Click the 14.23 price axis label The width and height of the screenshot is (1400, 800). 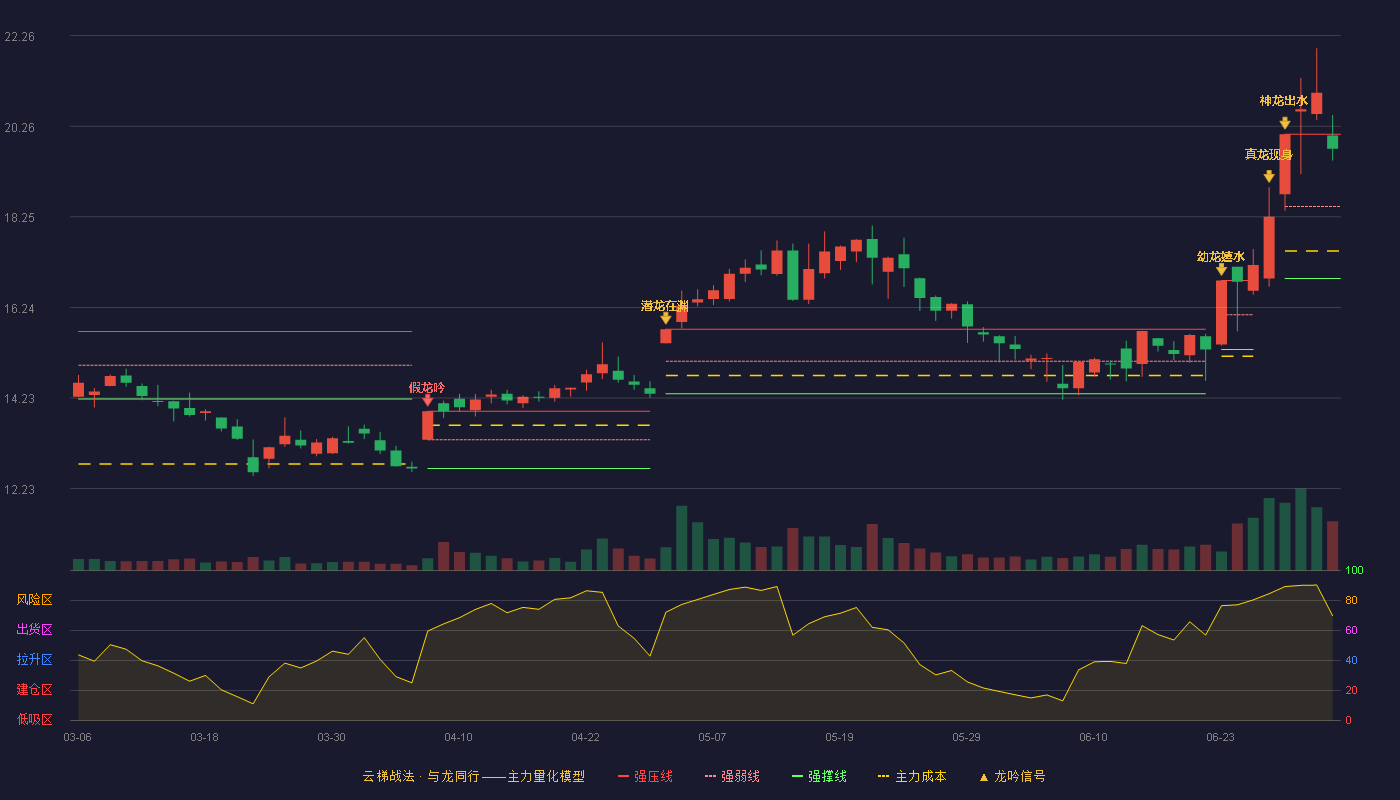[19, 399]
